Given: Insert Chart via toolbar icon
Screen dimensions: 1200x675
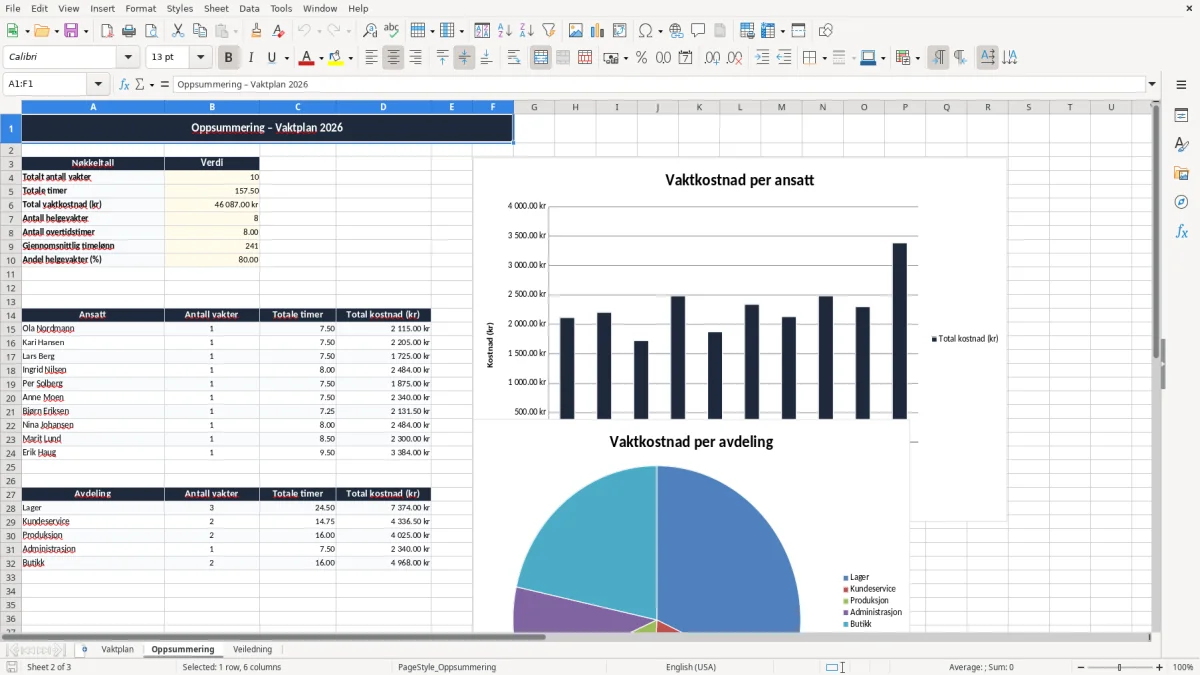Looking at the screenshot, I should tap(598, 31).
